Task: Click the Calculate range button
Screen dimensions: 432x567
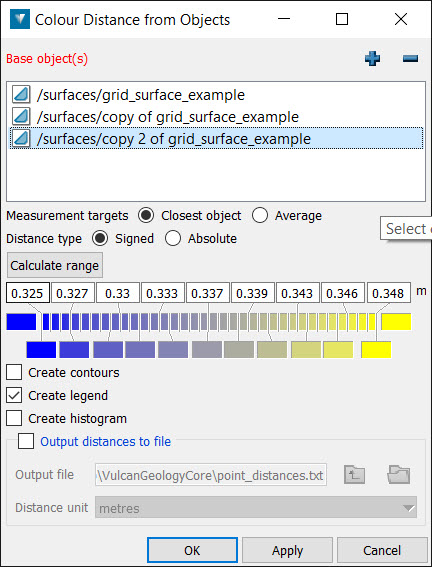Action: point(55,265)
